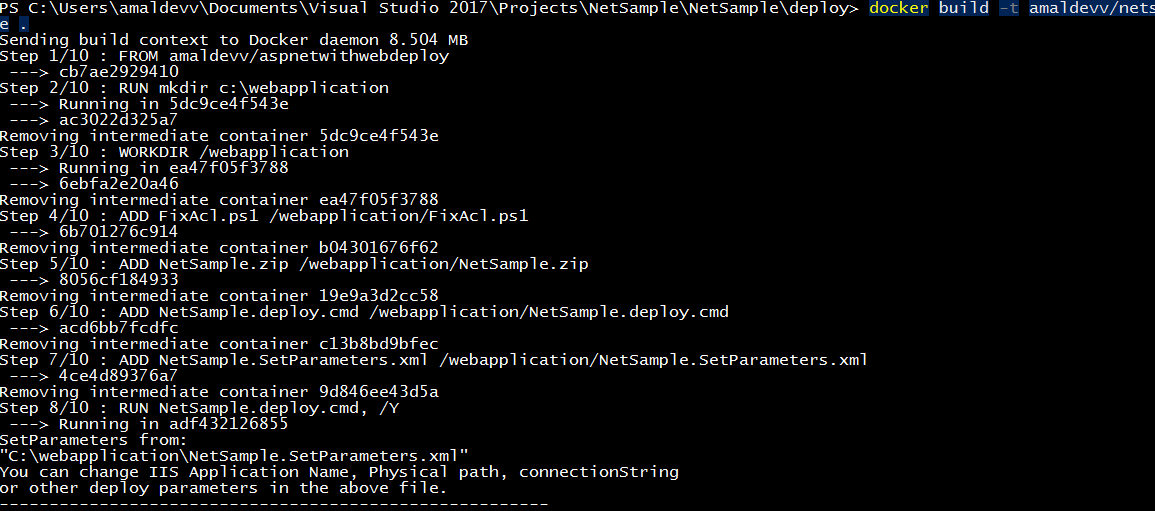Click the Step 4/10 ADD FixAcl.ps1 line
The width and height of the screenshot is (1155, 511).
(264, 216)
